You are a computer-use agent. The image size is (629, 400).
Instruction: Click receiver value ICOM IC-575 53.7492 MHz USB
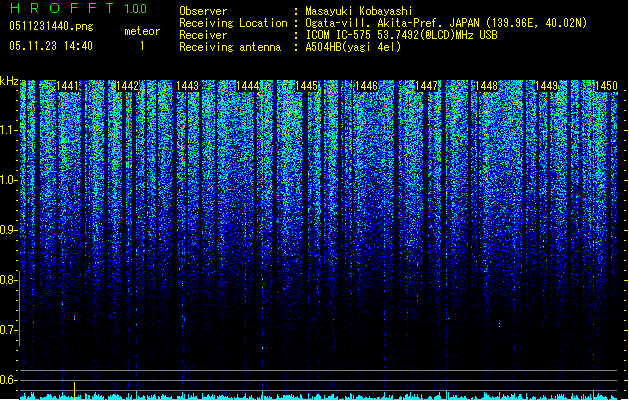pyautogui.click(x=401, y=35)
